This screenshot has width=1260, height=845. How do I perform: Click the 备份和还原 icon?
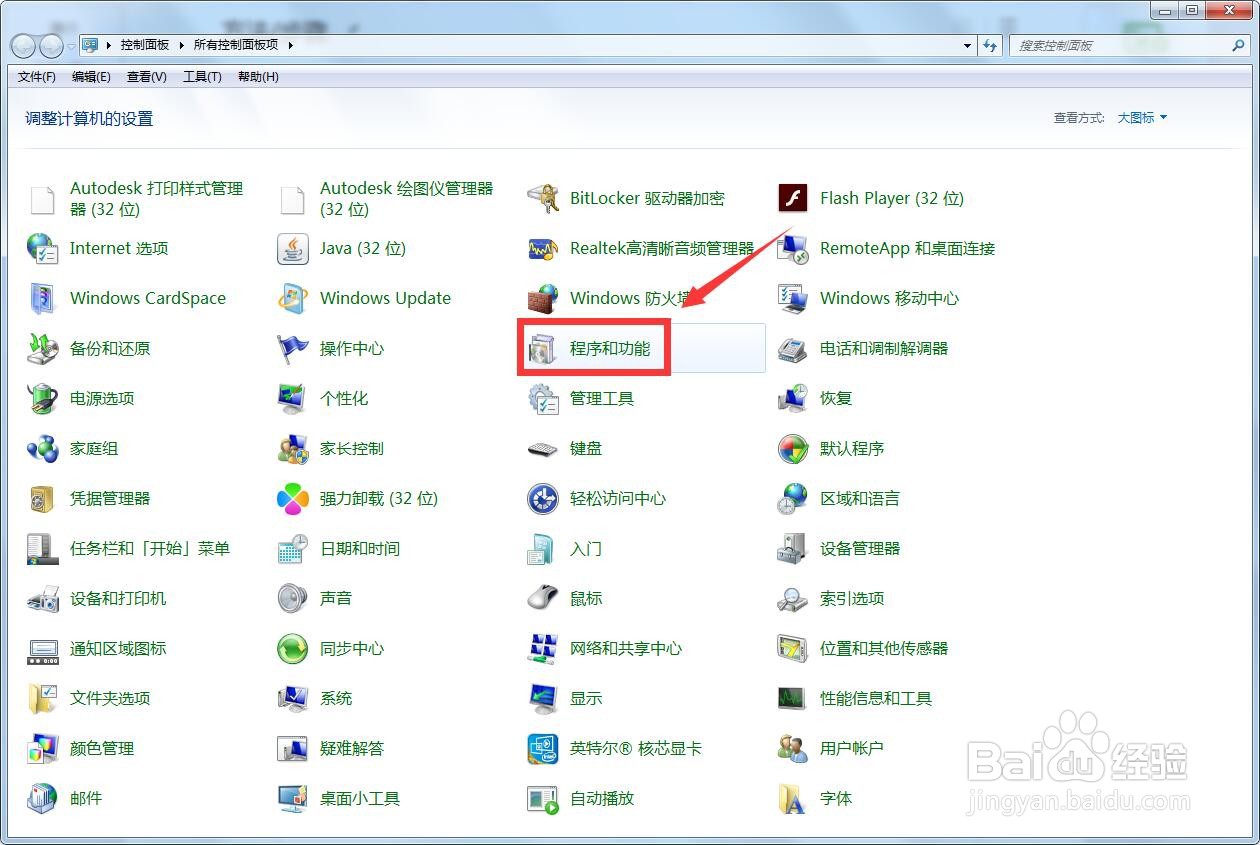43,348
